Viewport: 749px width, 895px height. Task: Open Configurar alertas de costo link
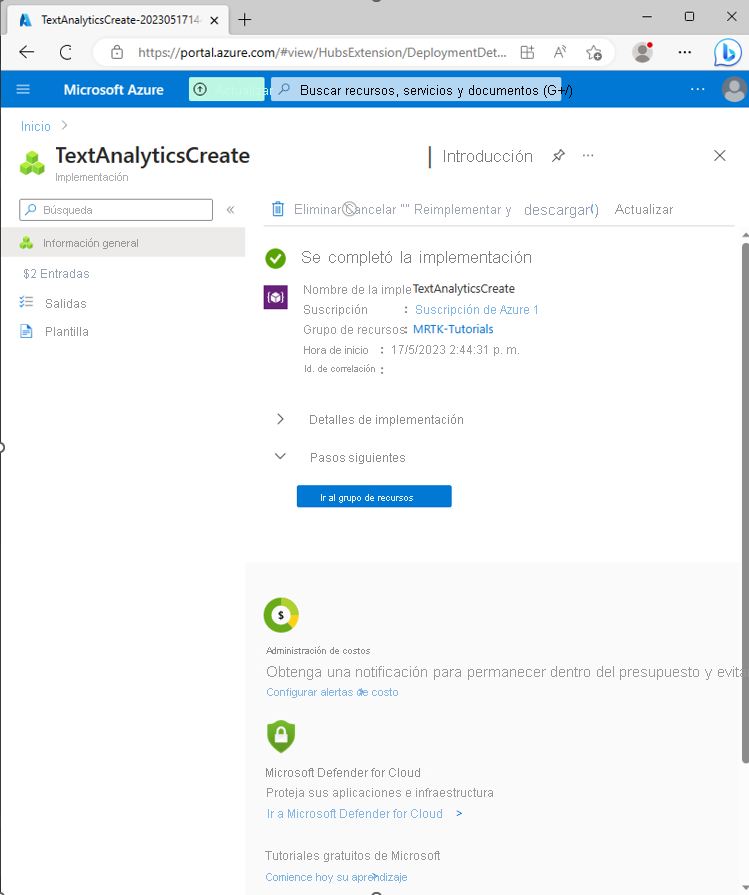(332, 692)
